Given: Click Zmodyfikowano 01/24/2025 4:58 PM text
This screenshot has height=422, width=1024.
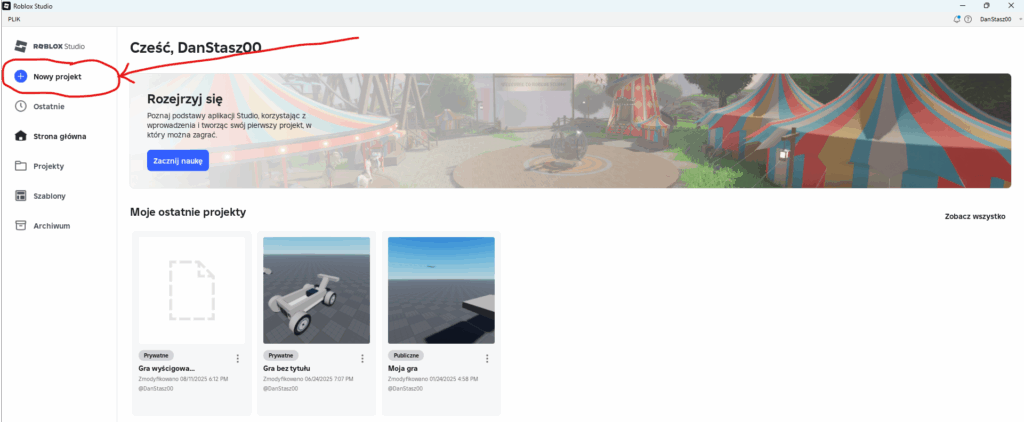Looking at the screenshot, I should point(432,379).
